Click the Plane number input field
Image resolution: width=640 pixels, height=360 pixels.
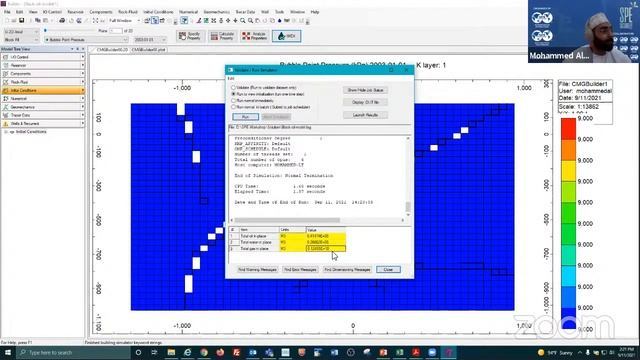click(x=116, y=31)
